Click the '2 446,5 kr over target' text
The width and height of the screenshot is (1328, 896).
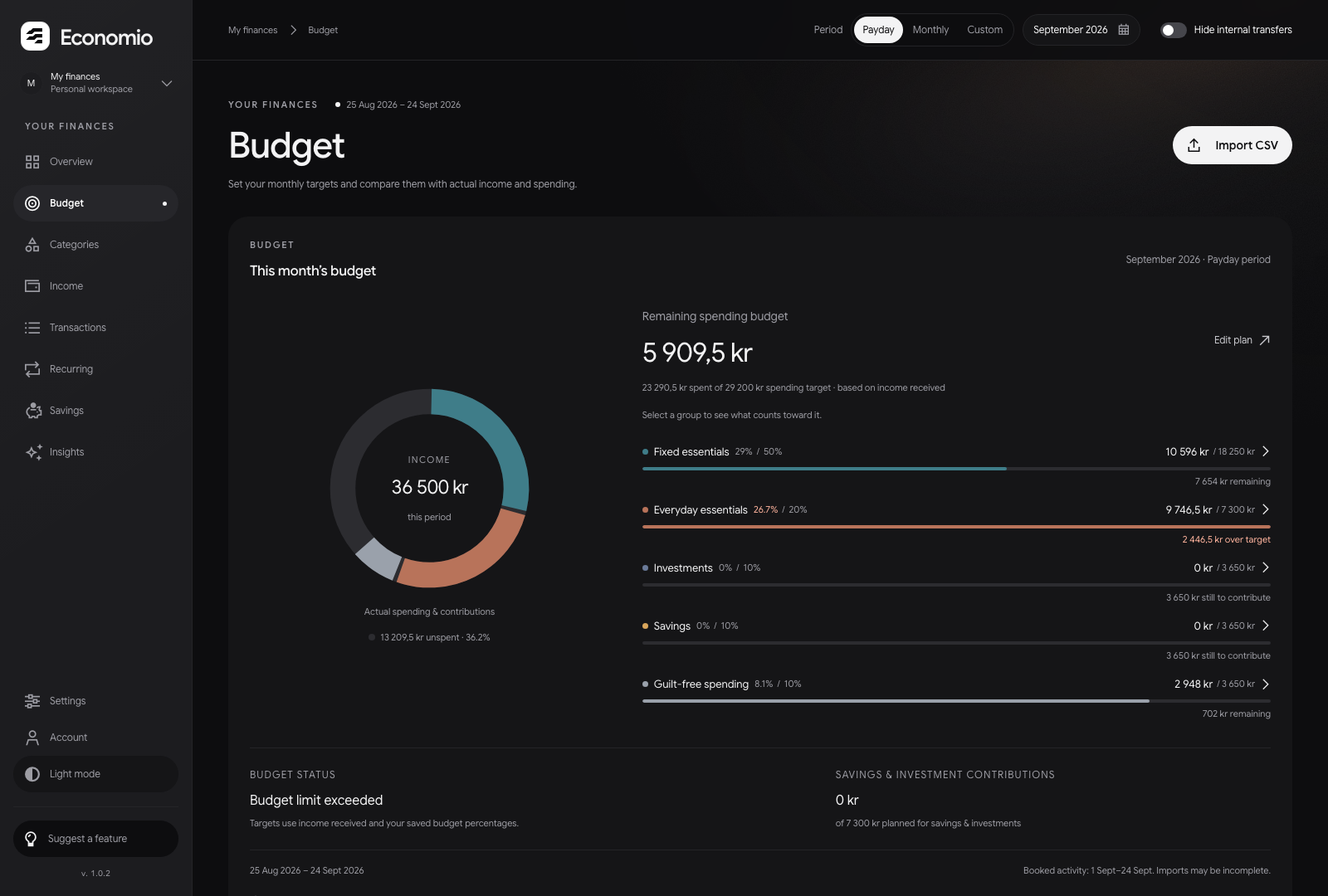[1226, 539]
